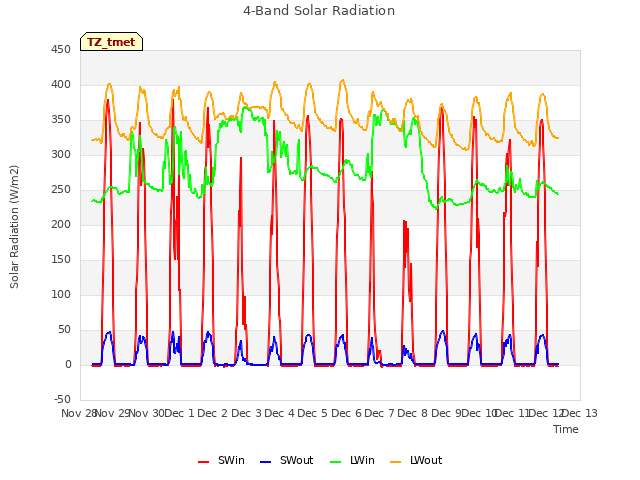
Task: Click the red SWin legend swatch
Action: point(203,462)
